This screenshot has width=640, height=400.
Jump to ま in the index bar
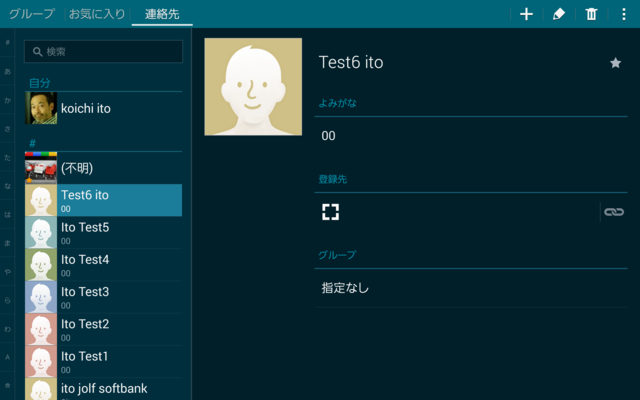7,243
